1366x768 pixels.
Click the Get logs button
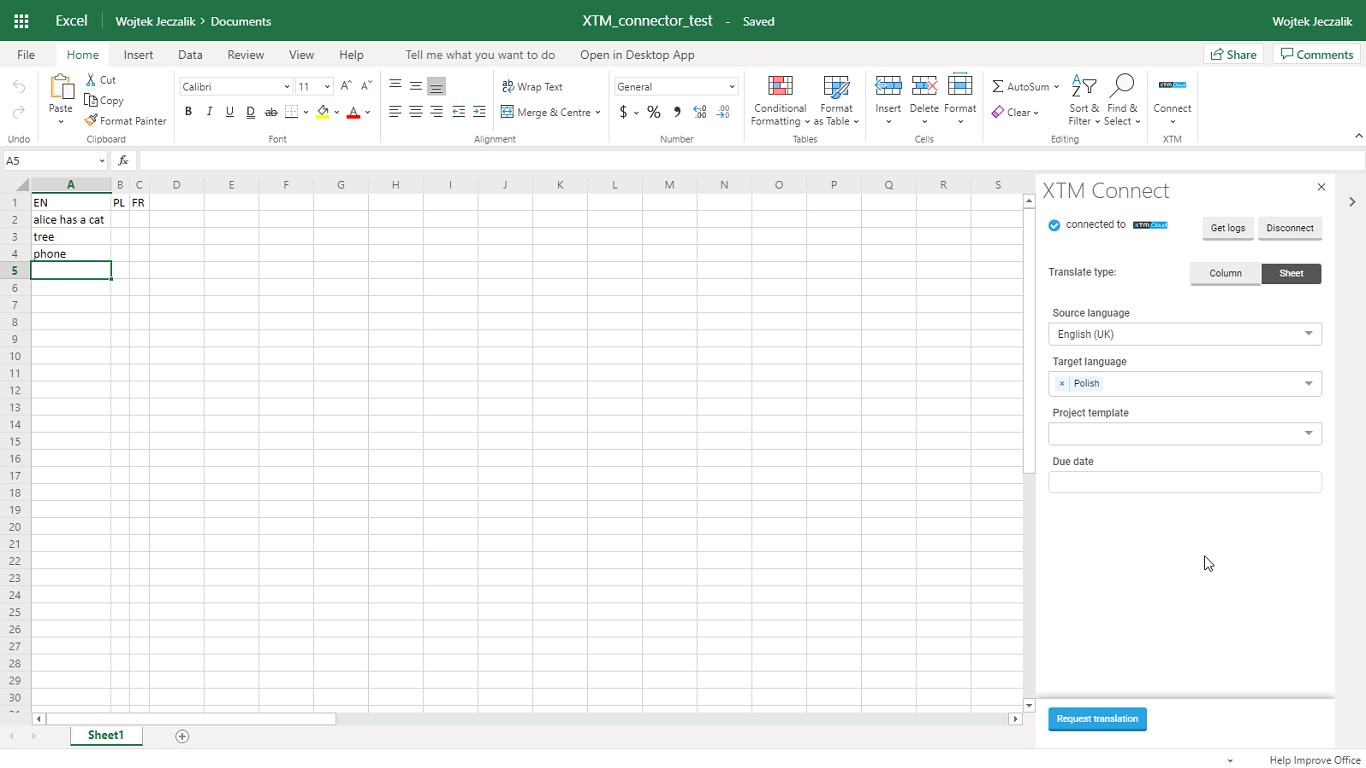coord(1228,228)
